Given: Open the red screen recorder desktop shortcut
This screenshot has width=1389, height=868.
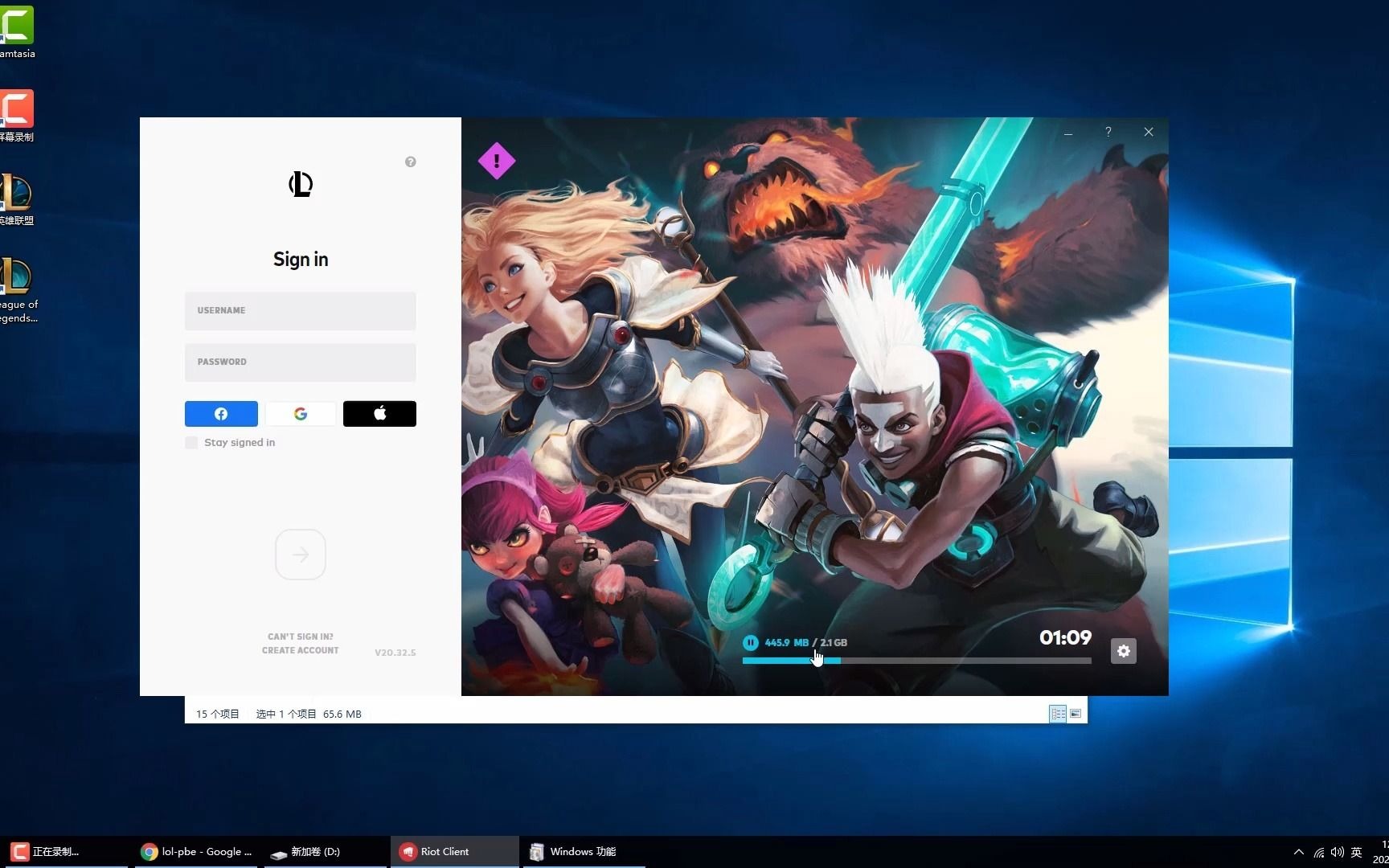Looking at the screenshot, I should point(17,116).
